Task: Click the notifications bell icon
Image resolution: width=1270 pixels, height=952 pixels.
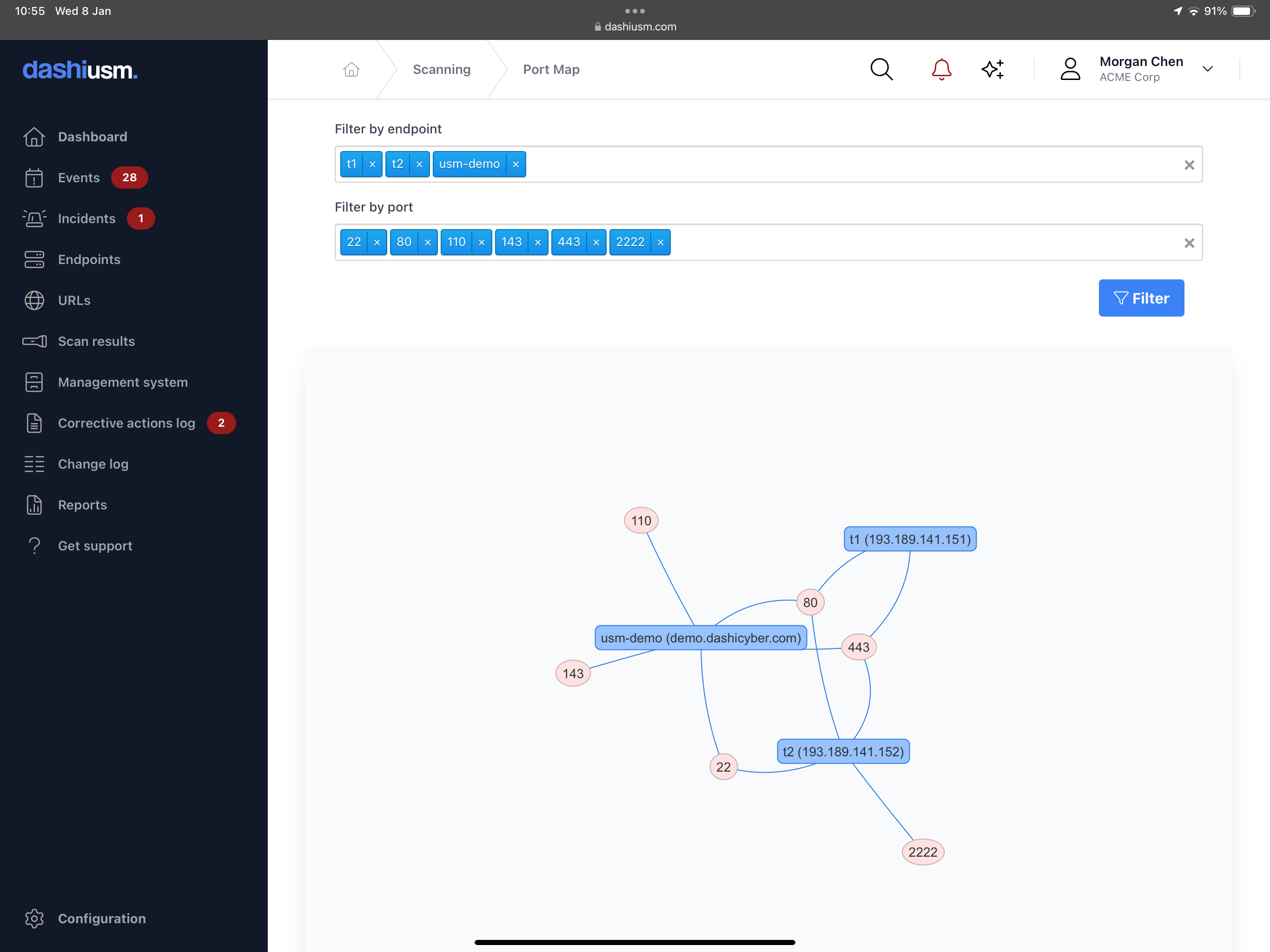Action: pyautogui.click(x=940, y=69)
